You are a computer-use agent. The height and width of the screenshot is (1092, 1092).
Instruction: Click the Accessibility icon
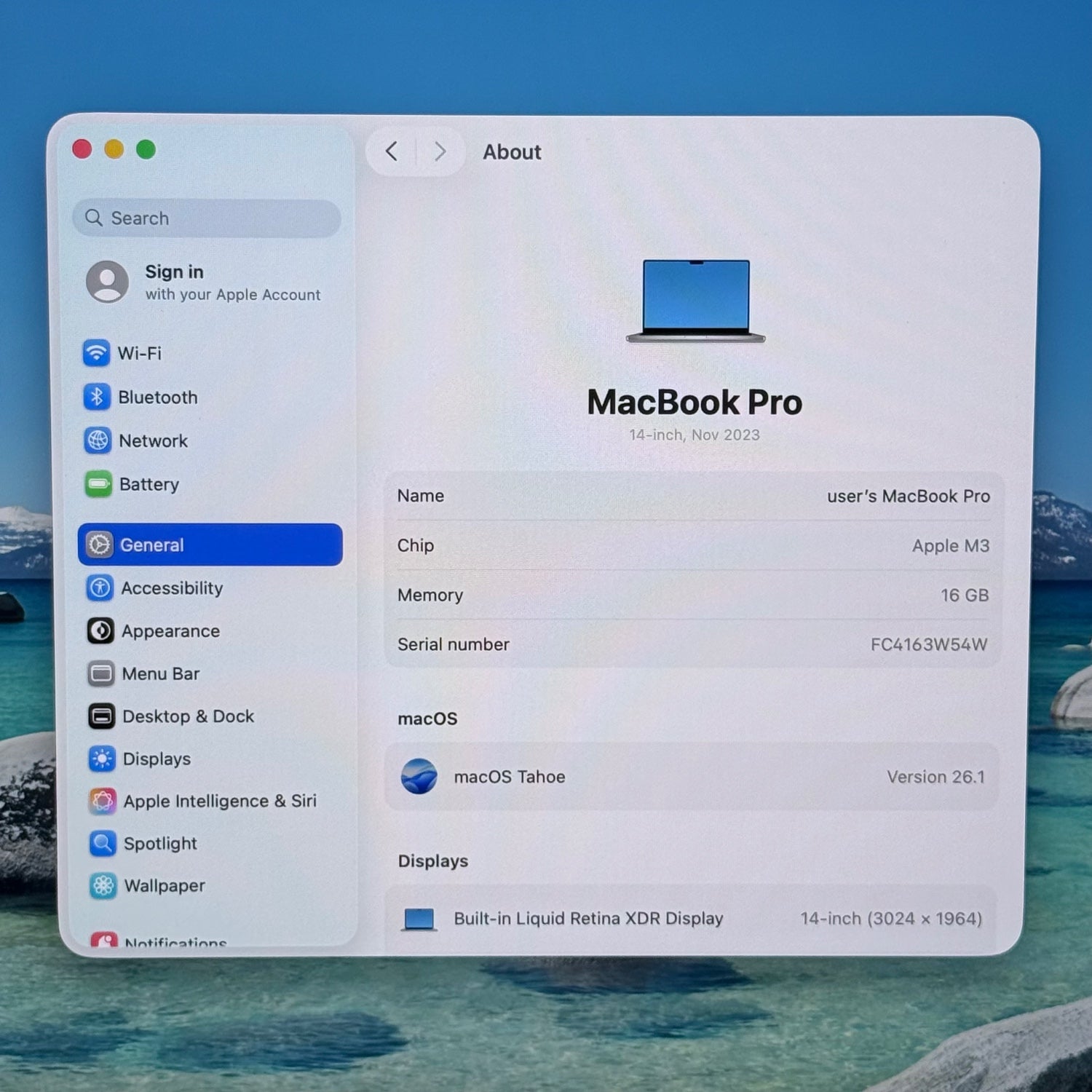[x=100, y=588]
